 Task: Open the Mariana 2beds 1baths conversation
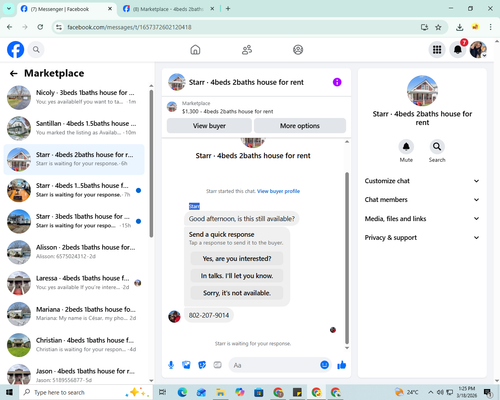pos(74,314)
